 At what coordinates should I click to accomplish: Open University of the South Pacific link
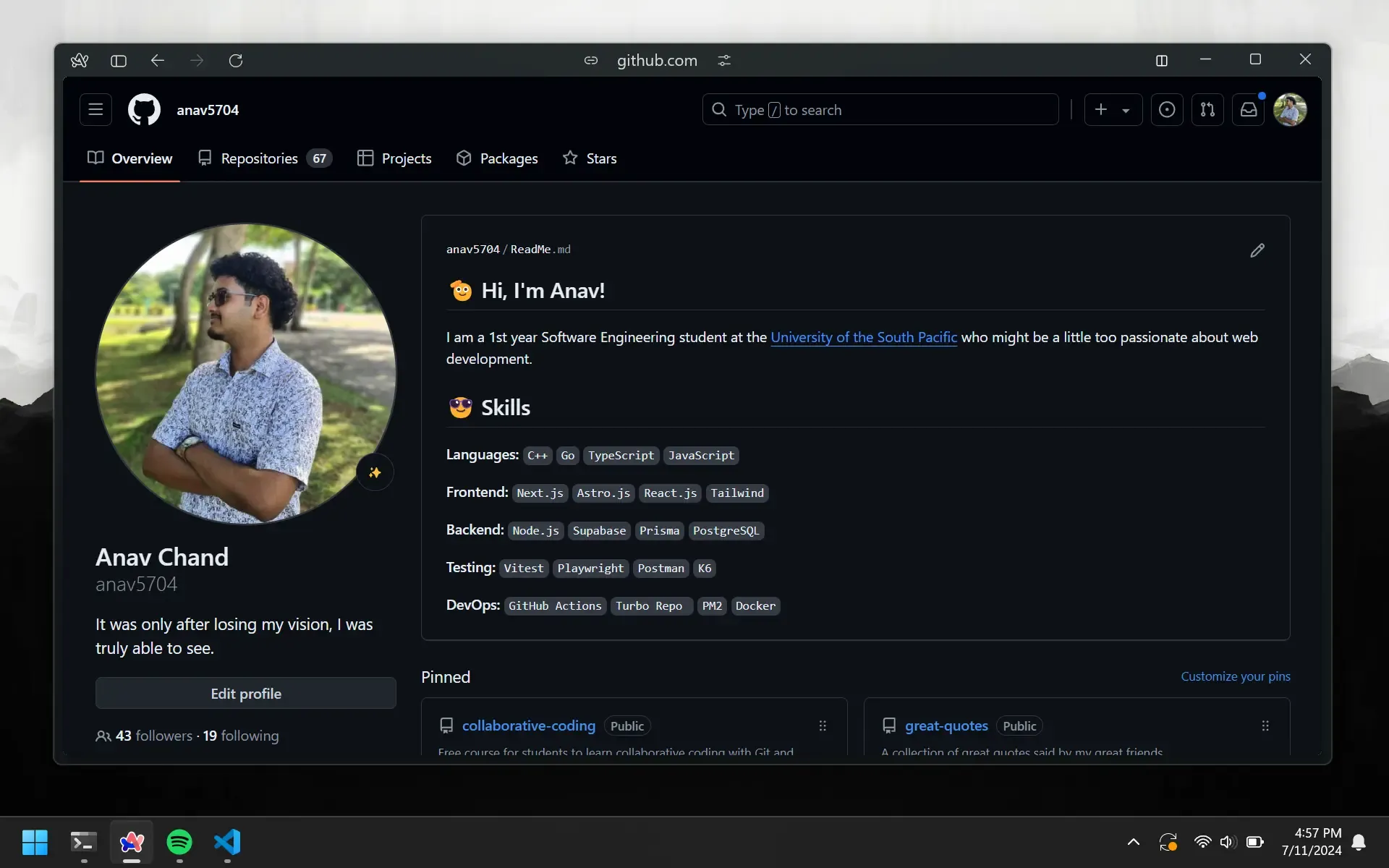(x=864, y=337)
